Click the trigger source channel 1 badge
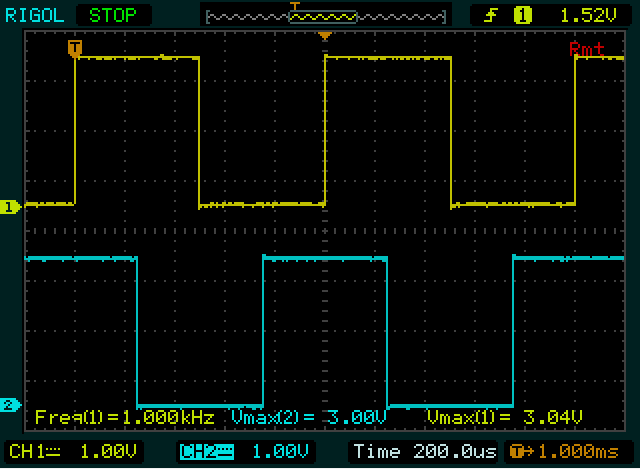The height and width of the screenshot is (469, 640). click(x=522, y=16)
